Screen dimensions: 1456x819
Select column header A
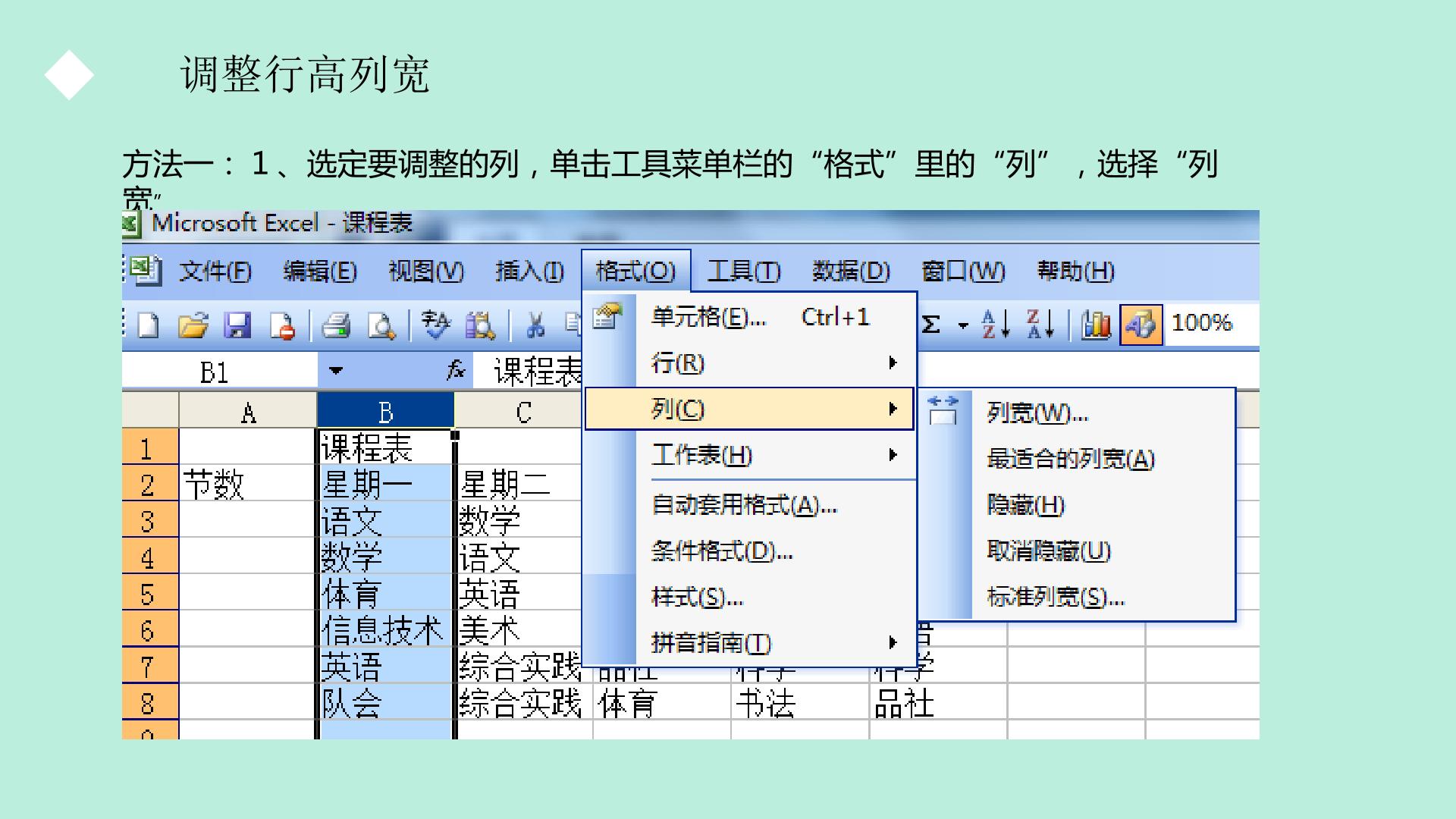[x=248, y=411]
